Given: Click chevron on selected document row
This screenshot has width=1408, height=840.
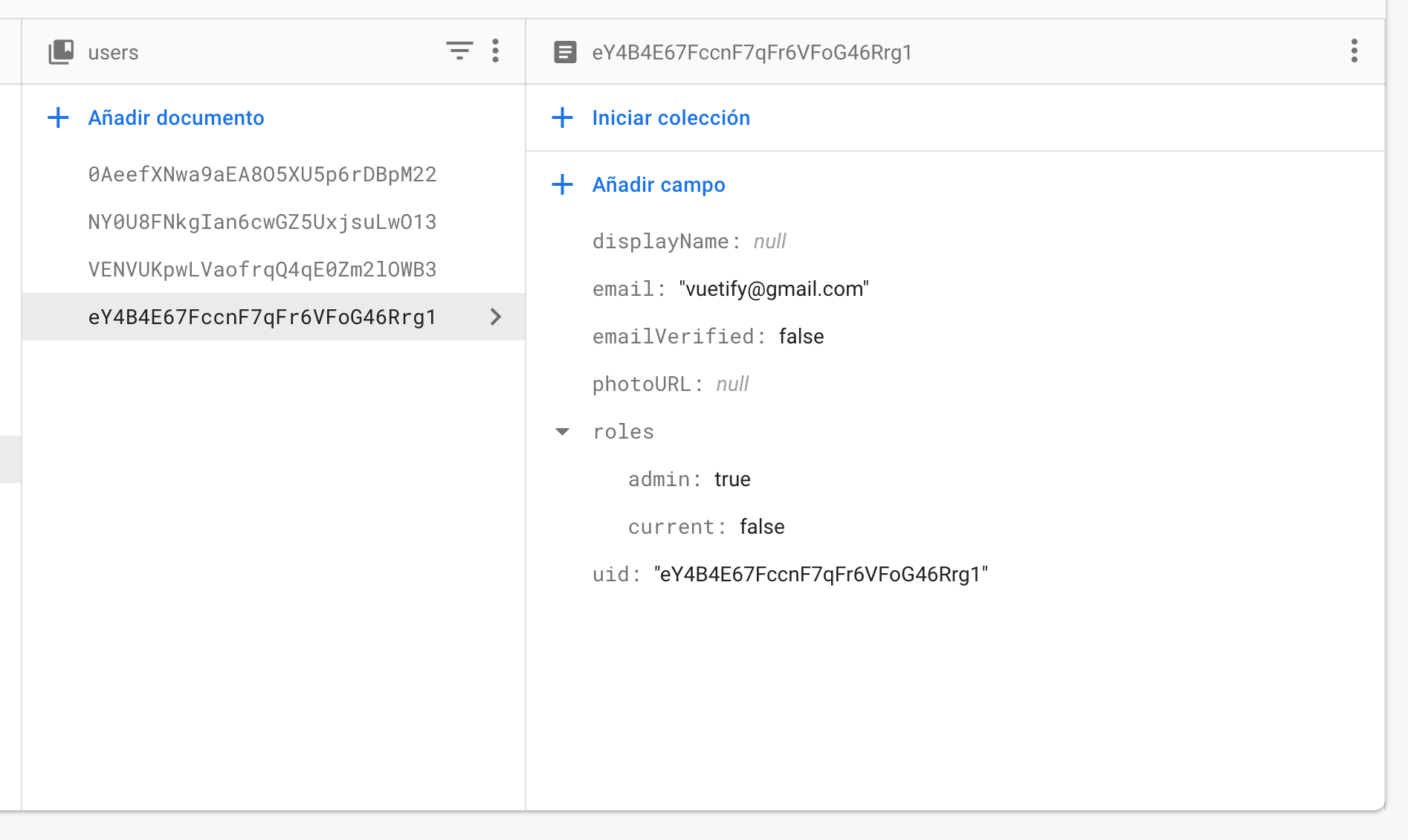Looking at the screenshot, I should [x=496, y=317].
